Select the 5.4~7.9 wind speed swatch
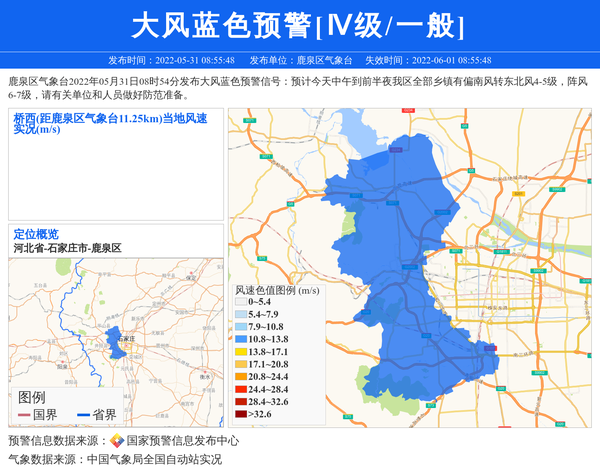This screenshot has height=471, width=600. coord(240,314)
